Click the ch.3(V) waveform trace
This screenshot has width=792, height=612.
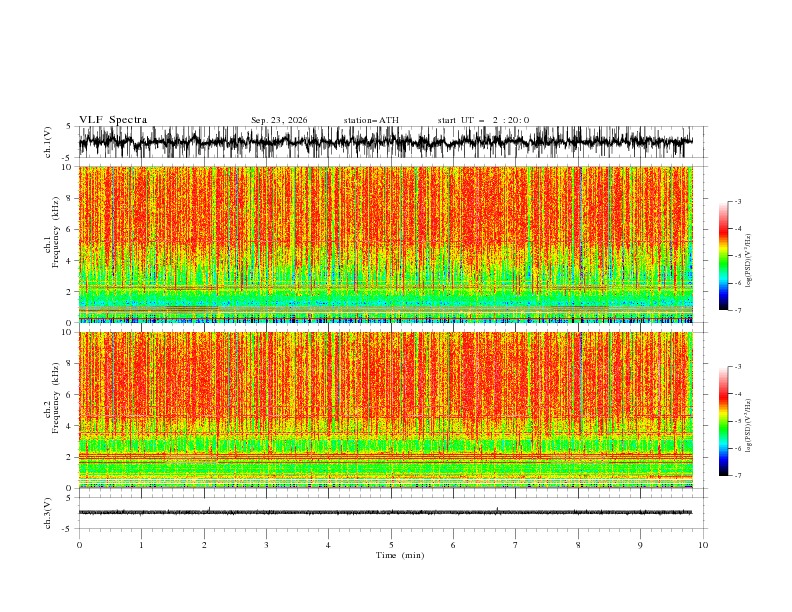point(386,512)
